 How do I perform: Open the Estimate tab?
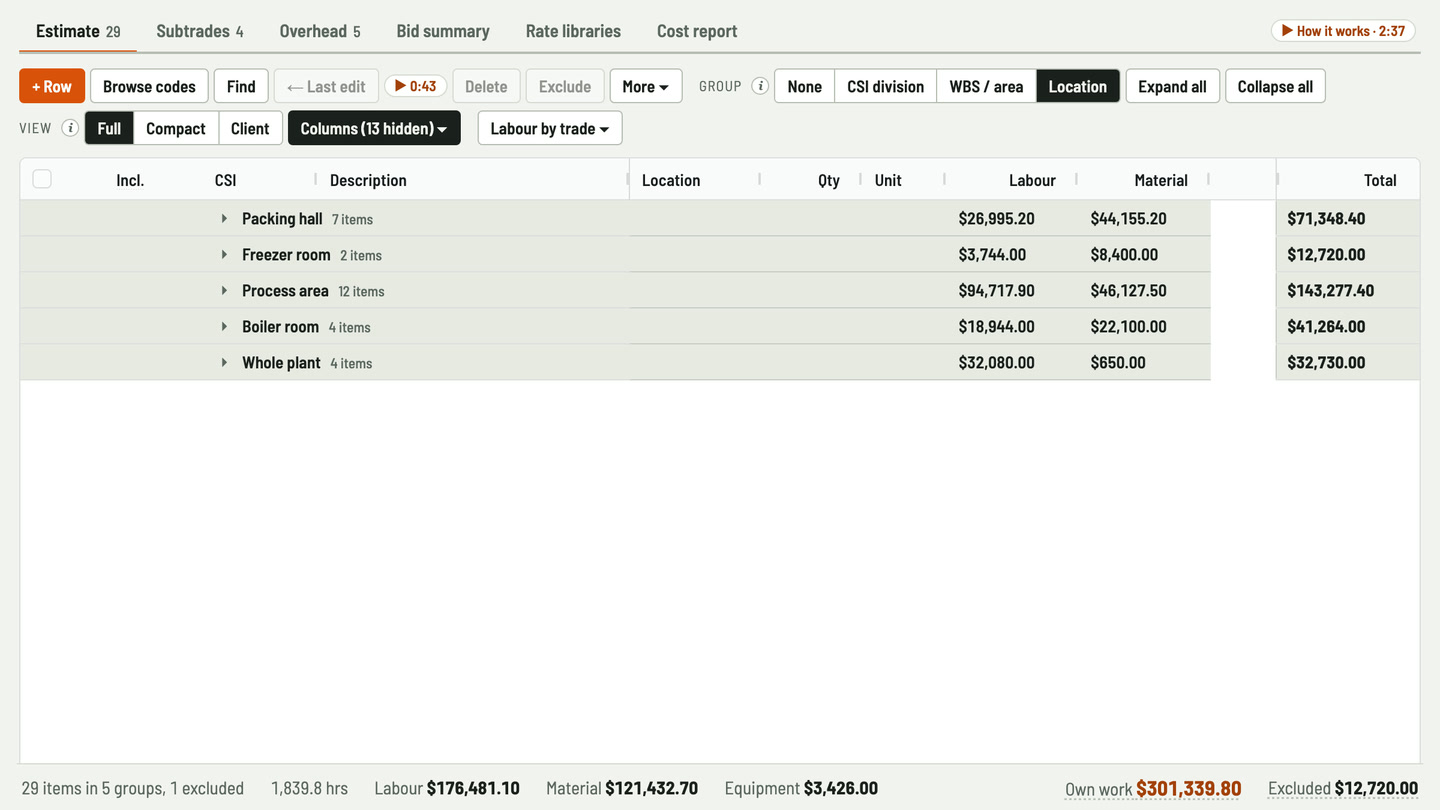pos(78,31)
